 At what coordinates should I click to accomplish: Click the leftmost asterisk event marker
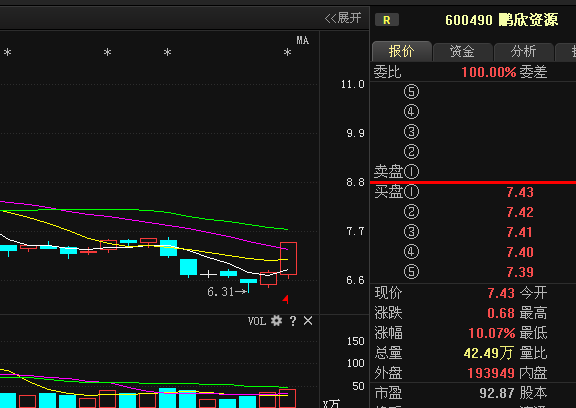(7, 53)
